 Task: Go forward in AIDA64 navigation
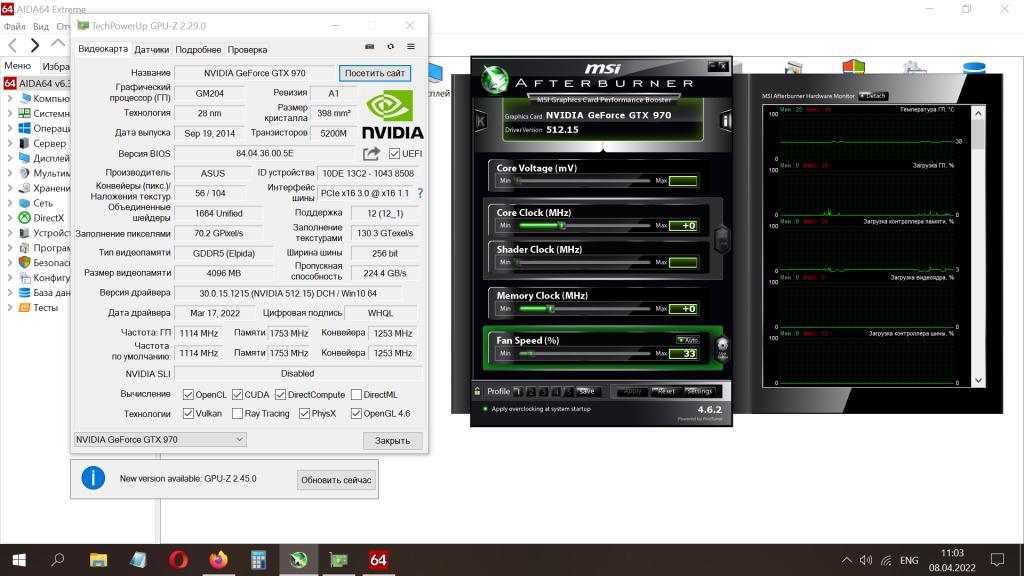point(35,45)
